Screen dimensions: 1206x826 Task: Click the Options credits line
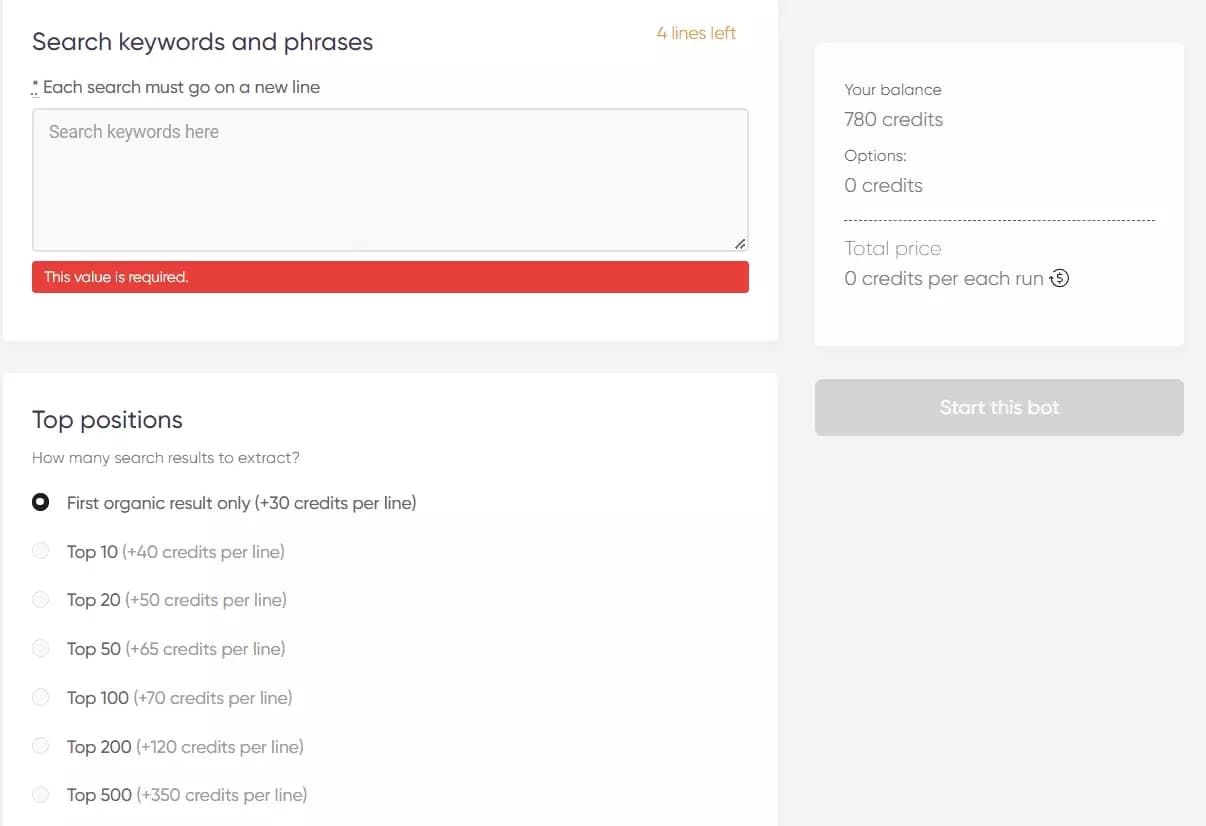tap(883, 185)
